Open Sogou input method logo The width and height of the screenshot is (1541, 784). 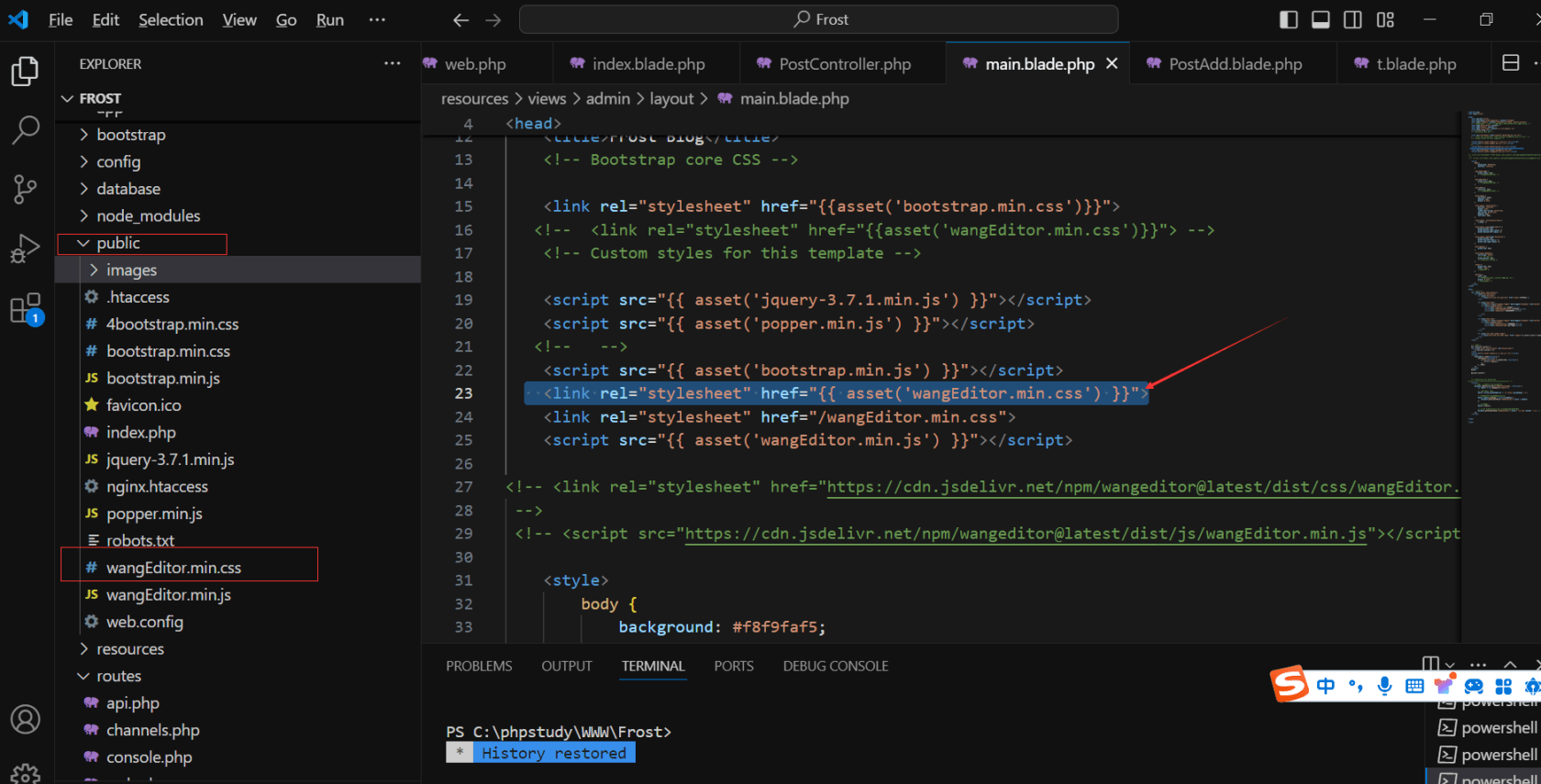pos(1289,684)
